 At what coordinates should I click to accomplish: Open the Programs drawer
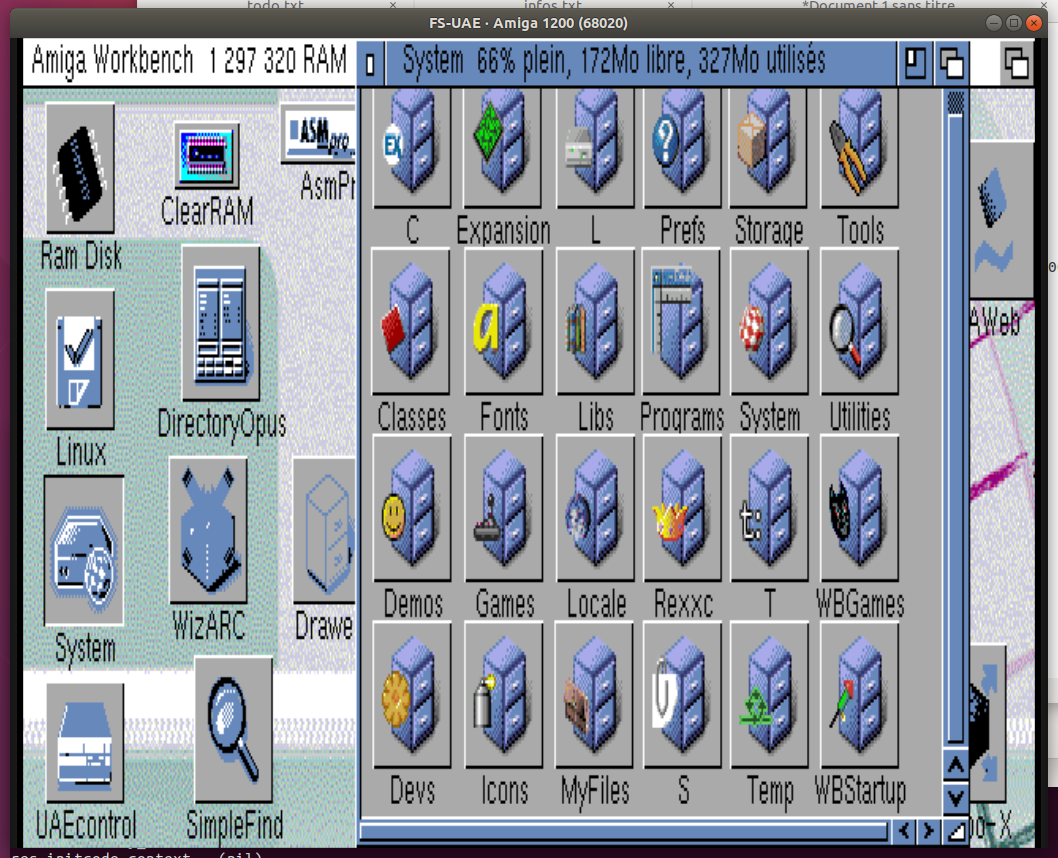(x=681, y=321)
